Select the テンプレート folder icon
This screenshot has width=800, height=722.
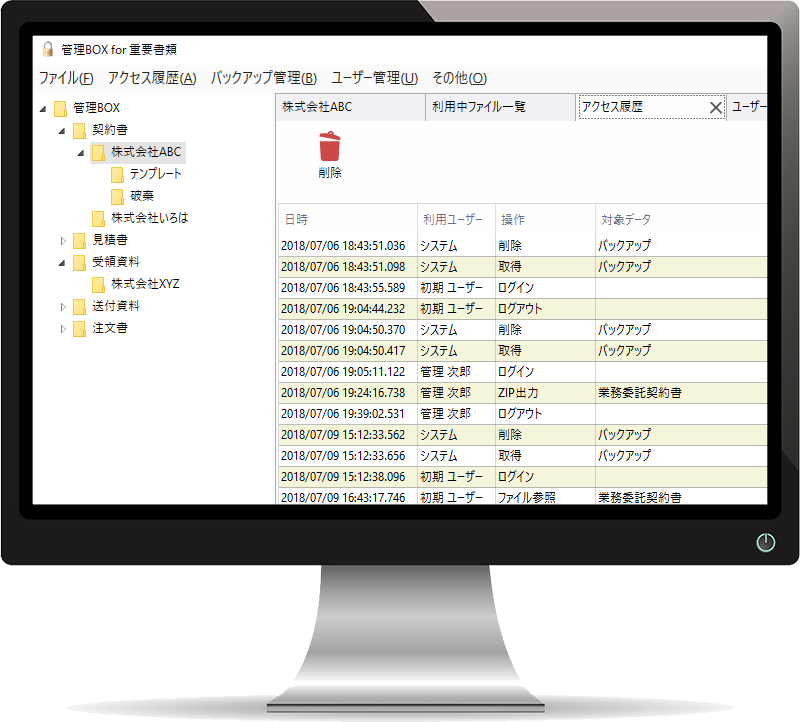tap(117, 174)
